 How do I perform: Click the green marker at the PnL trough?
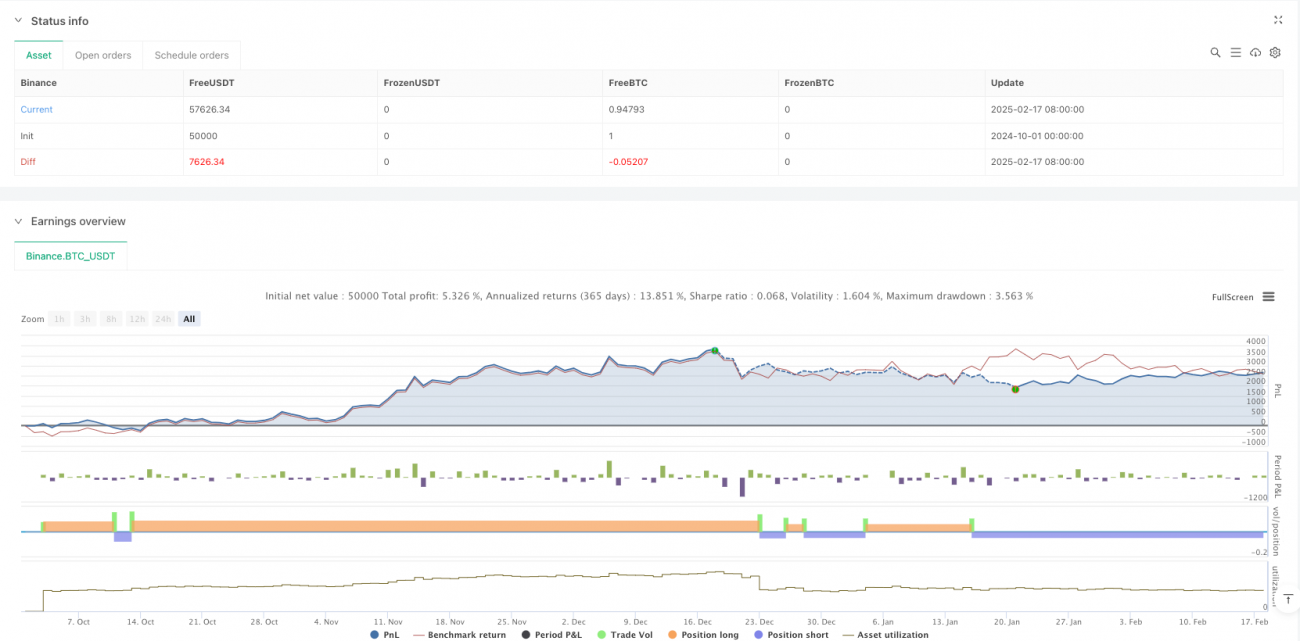point(1015,389)
